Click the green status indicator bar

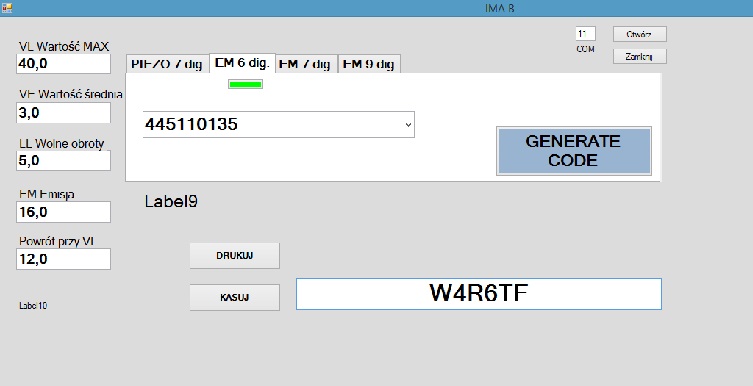[245, 85]
